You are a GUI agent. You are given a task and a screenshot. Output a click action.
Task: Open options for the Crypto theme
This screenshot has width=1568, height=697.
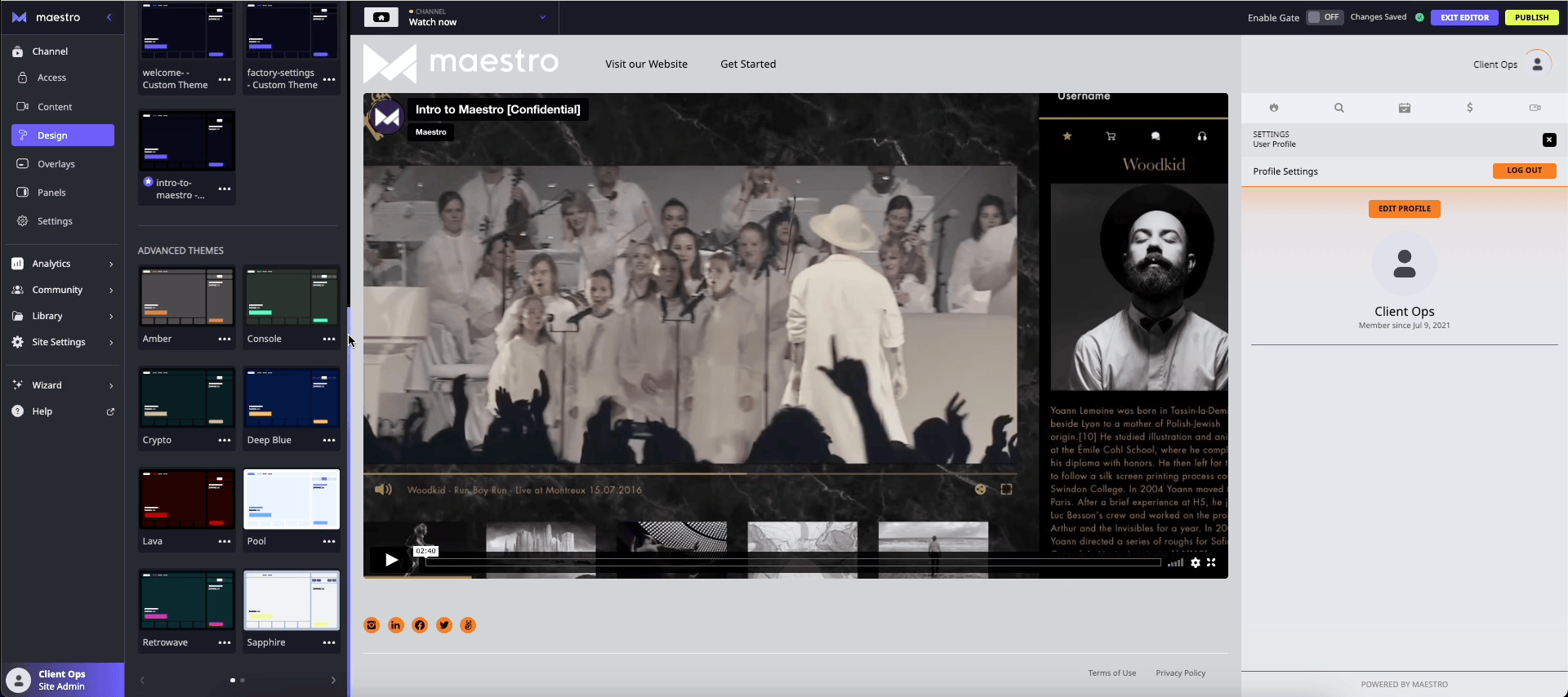point(225,440)
